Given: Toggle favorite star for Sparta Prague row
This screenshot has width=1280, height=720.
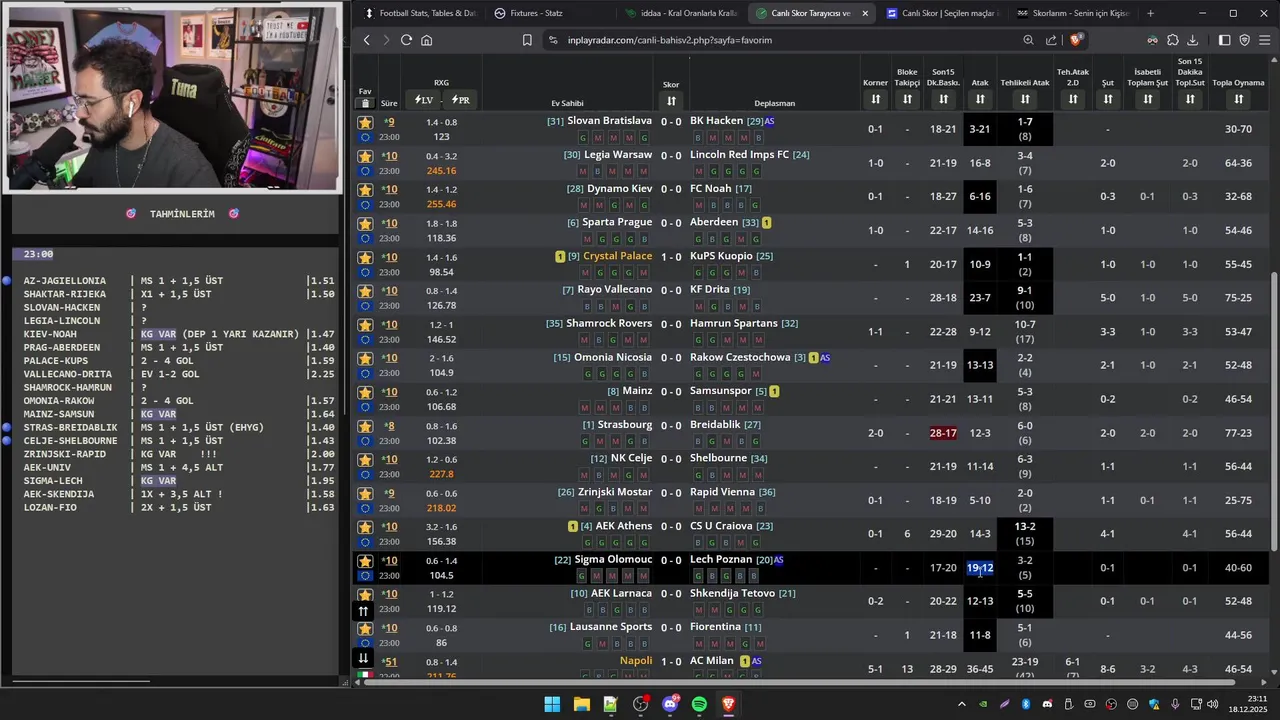Looking at the screenshot, I should pyautogui.click(x=365, y=223).
